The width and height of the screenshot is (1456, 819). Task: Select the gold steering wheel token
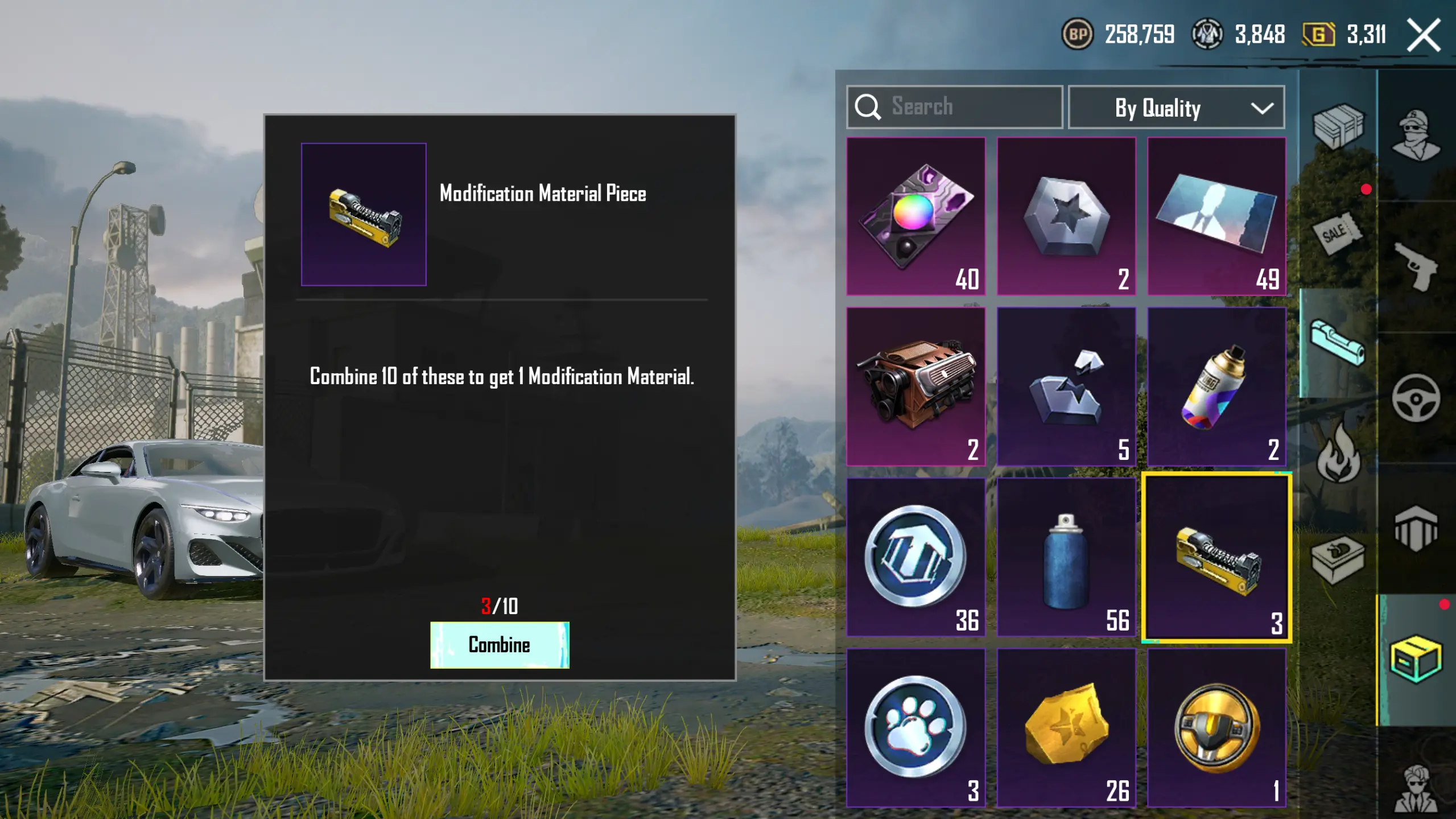pos(1216,727)
